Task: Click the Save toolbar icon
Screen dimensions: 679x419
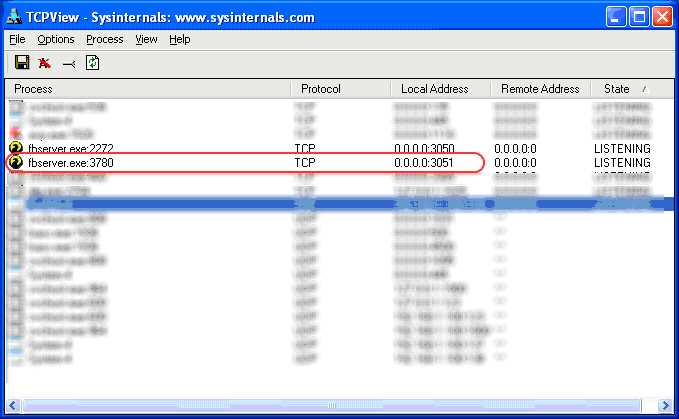Action: coord(22,63)
